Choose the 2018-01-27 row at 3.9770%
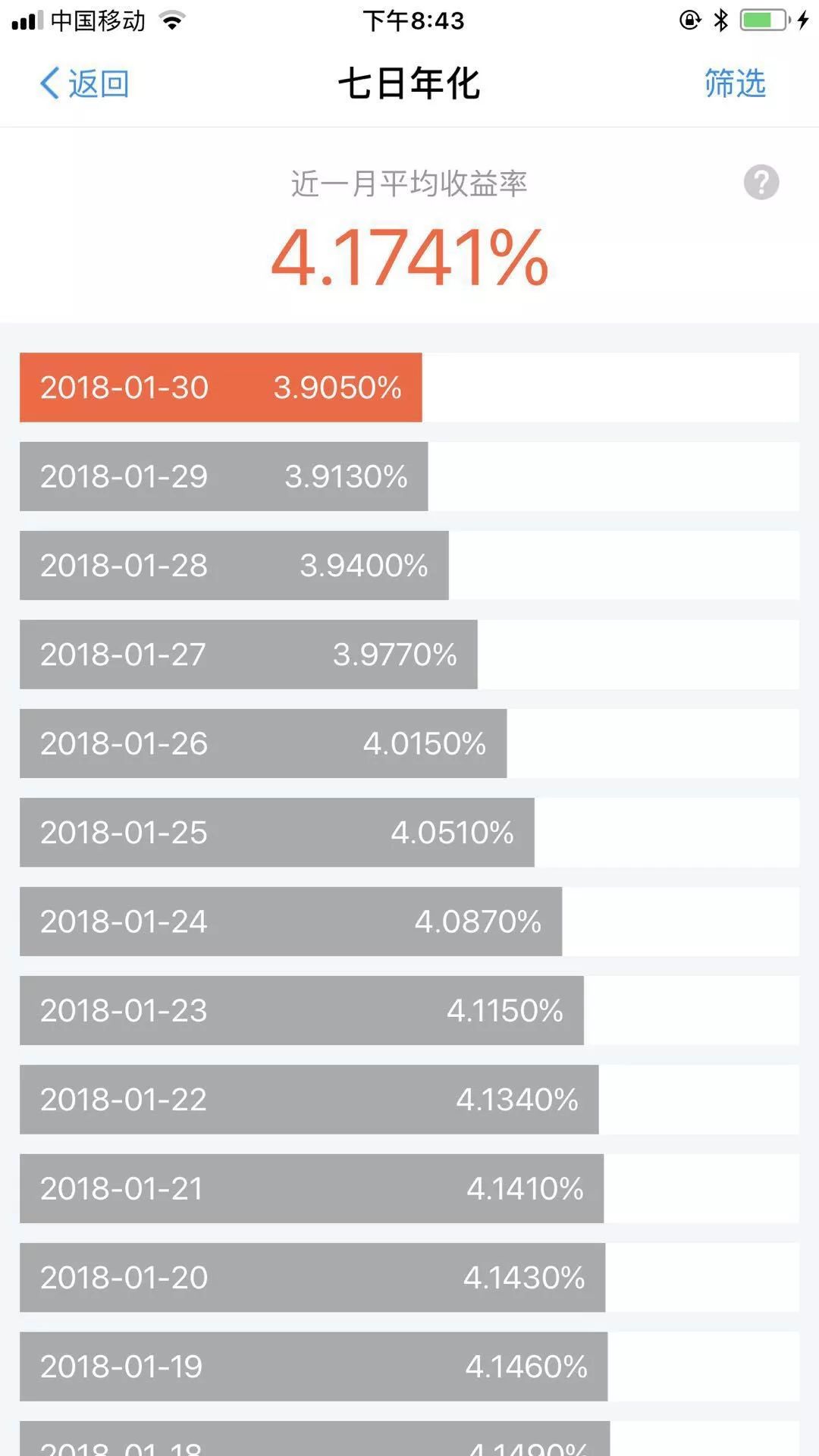Image resolution: width=819 pixels, height=1456 pixels. coord(248,654)
